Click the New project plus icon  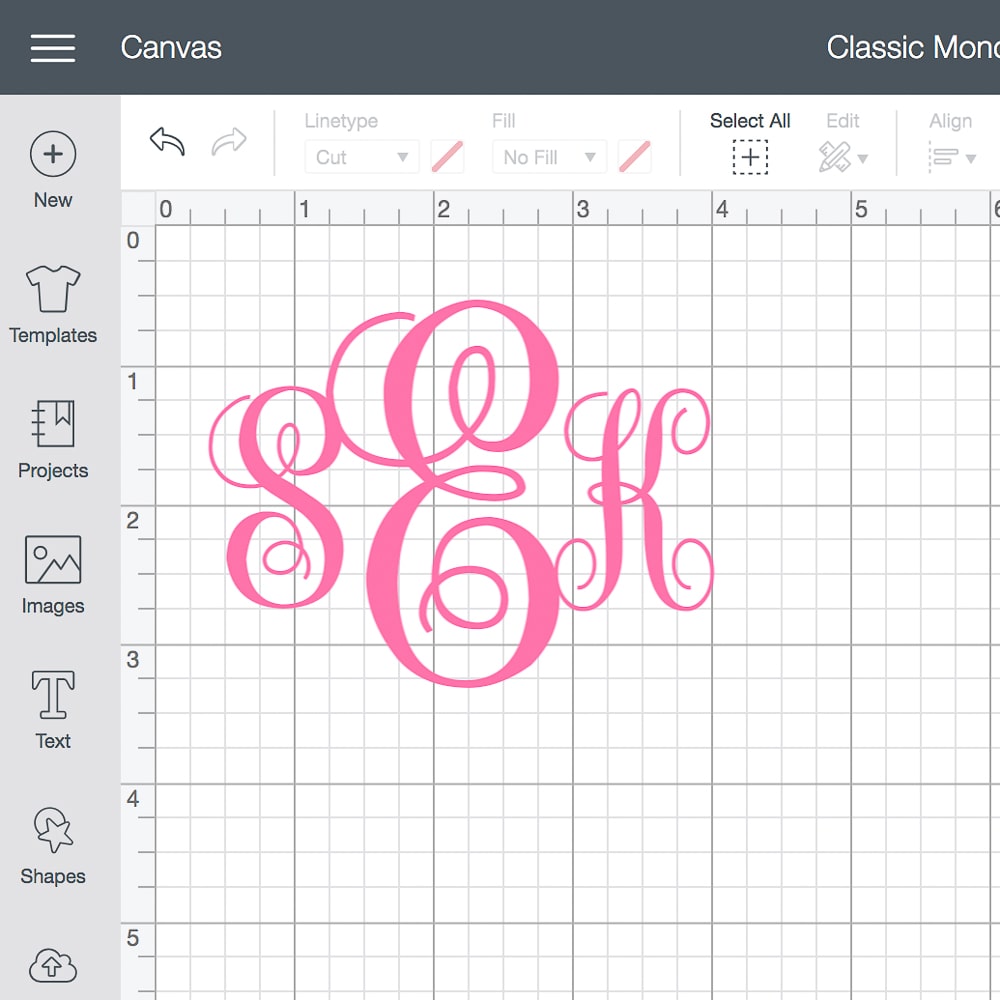[x=53, y=154]
